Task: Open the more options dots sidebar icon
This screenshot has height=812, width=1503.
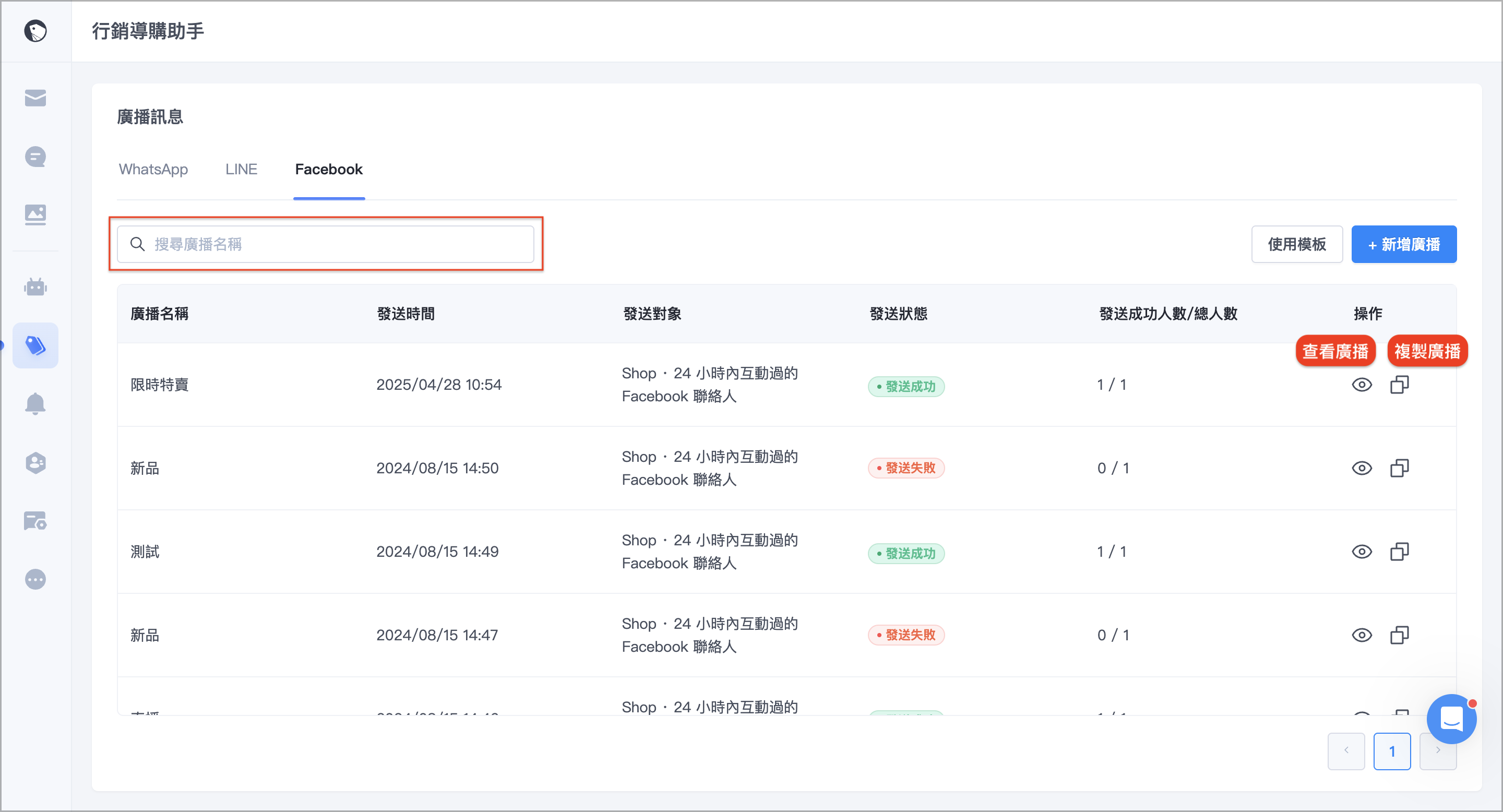Action: click(x=35, y=579)
